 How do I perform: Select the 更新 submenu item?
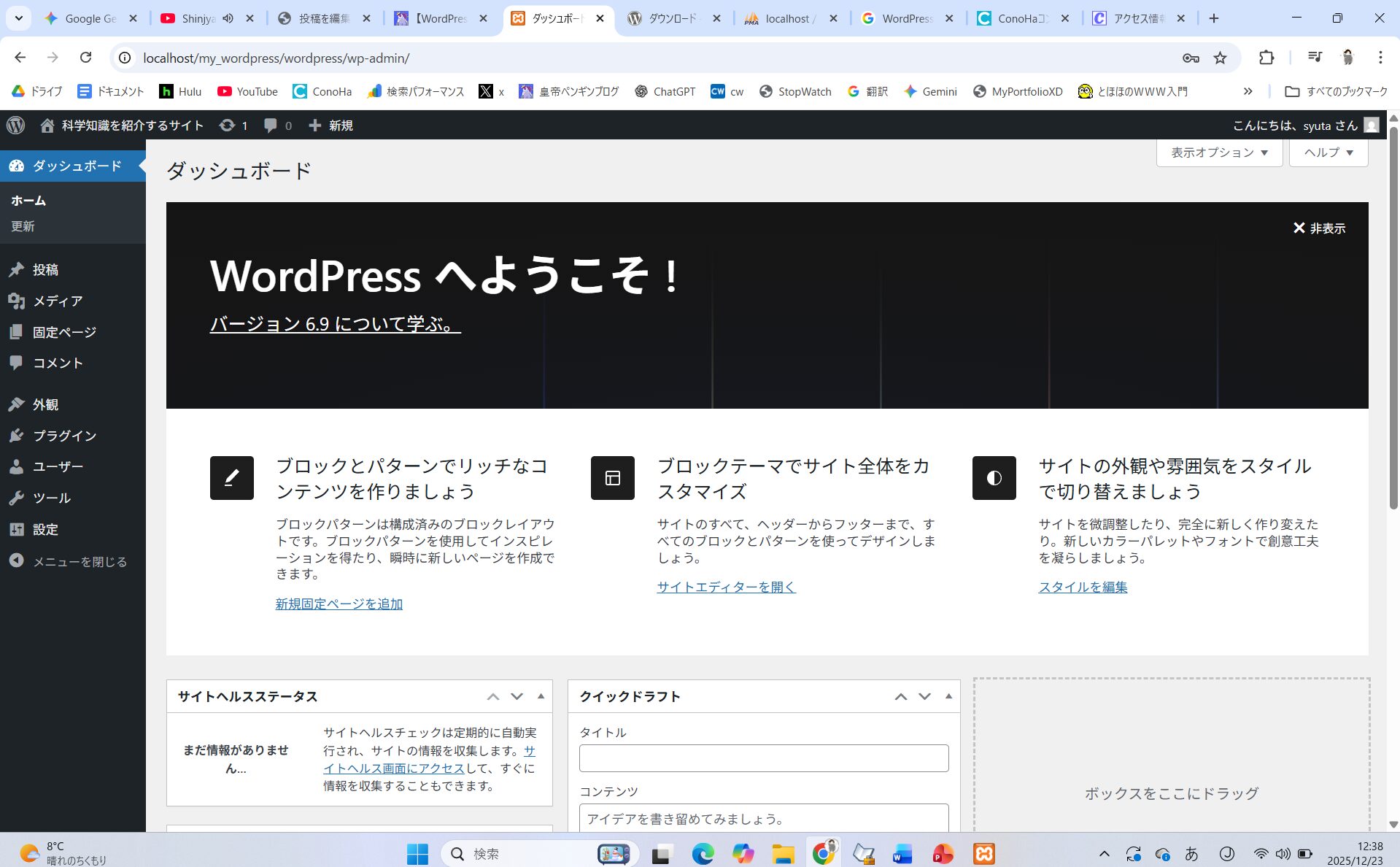[x=23, y=226]
